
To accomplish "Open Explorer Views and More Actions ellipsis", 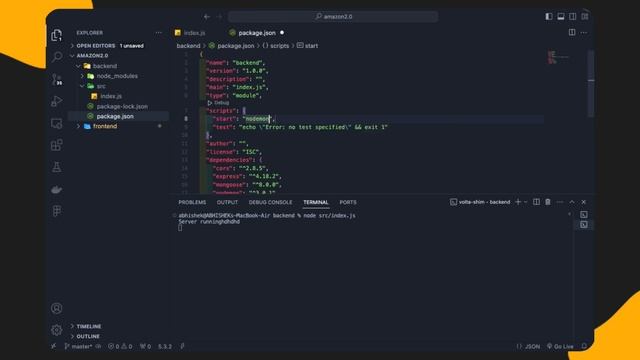I will tap(158, 33).
